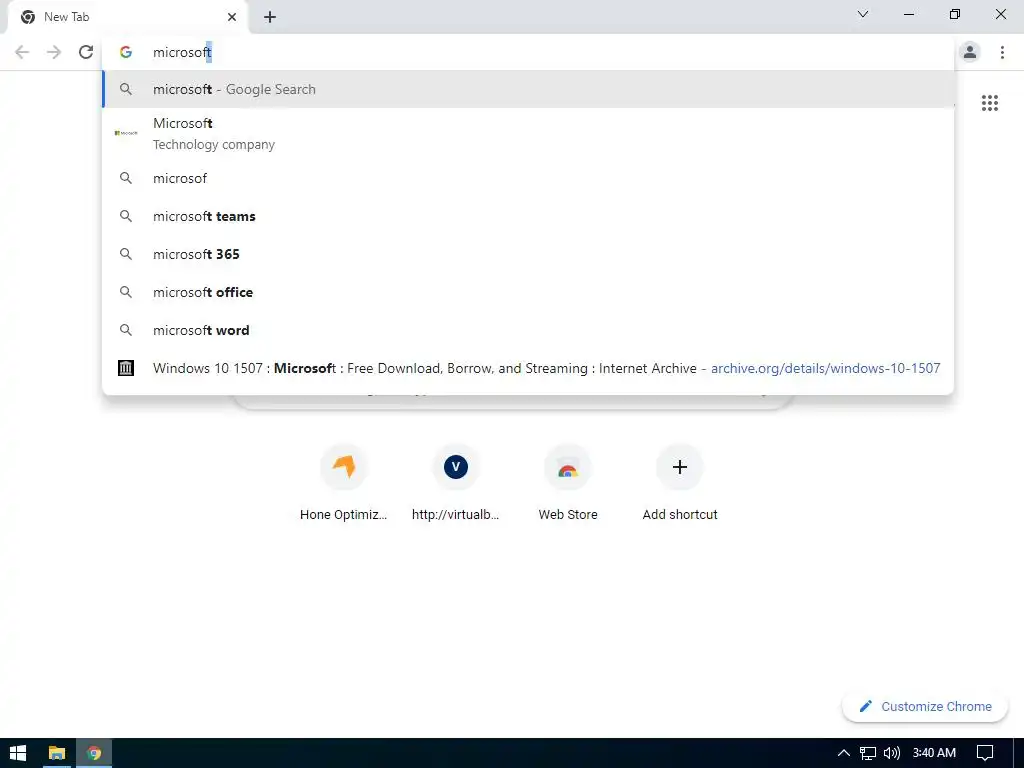Select the New Tab tab

pyautogui.click(x=128, y=17)
